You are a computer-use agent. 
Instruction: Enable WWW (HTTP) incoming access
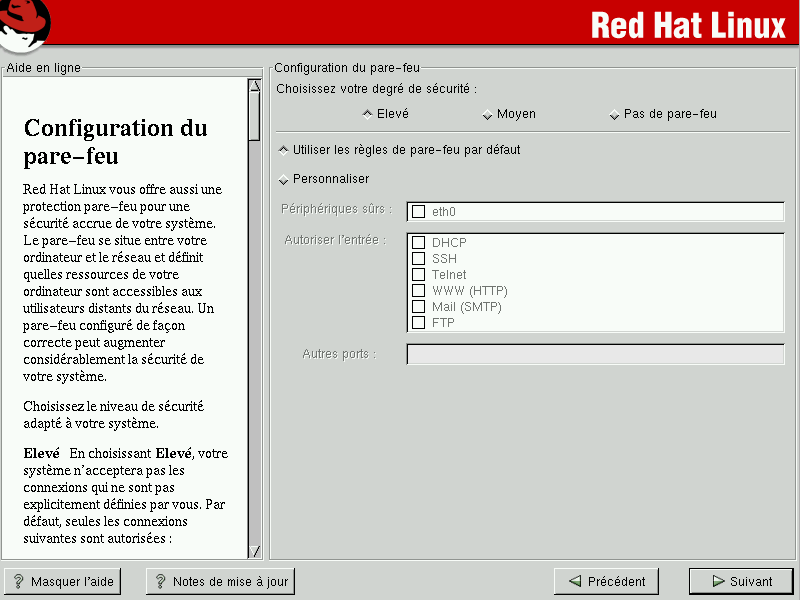(x=419, y=291)
